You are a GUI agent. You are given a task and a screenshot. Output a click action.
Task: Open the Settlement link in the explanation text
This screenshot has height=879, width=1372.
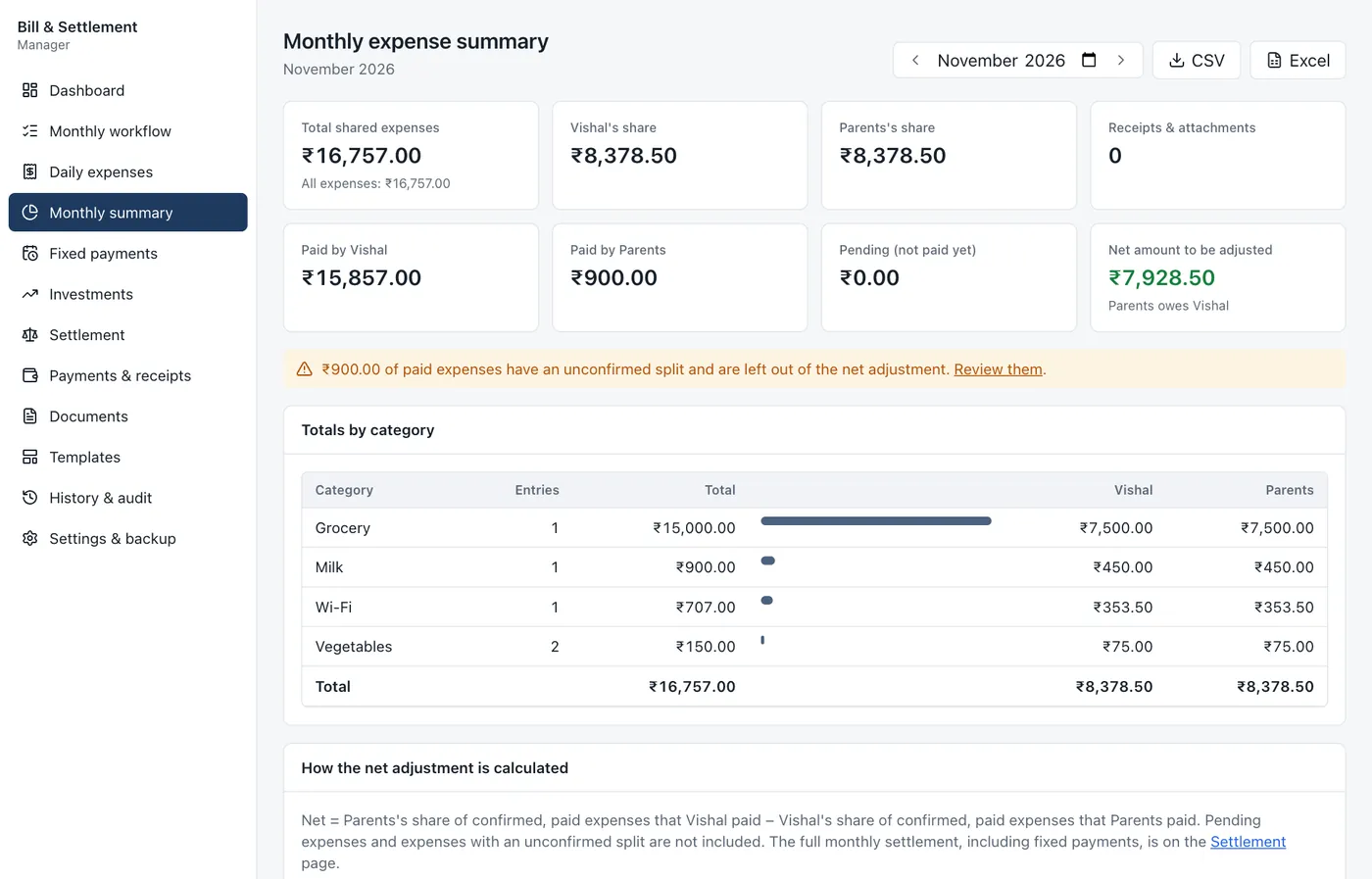1248,842
